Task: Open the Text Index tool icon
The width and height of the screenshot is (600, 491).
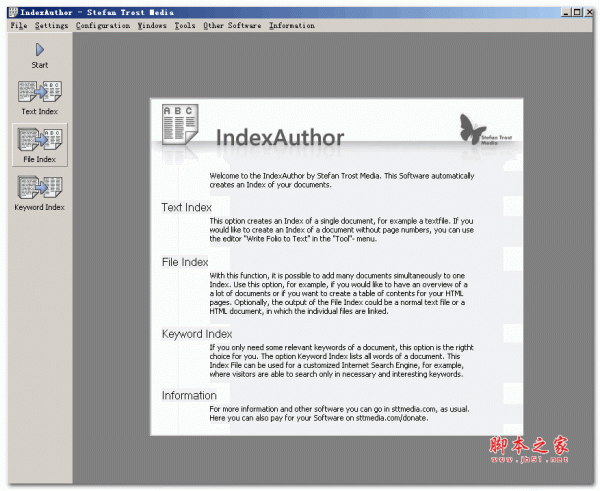Action: (x=39, y=91)
